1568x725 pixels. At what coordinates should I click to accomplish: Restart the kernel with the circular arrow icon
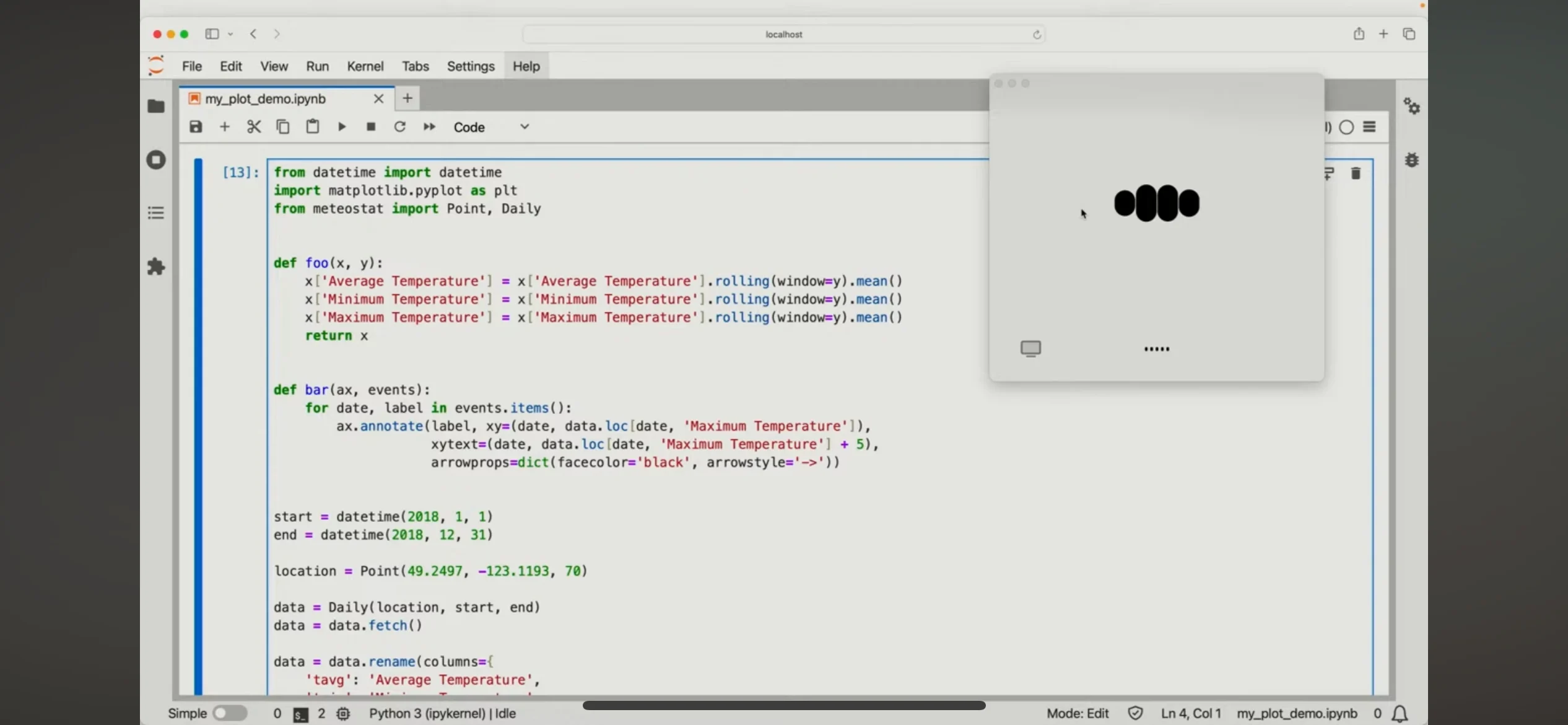click(x=400, y=127)
